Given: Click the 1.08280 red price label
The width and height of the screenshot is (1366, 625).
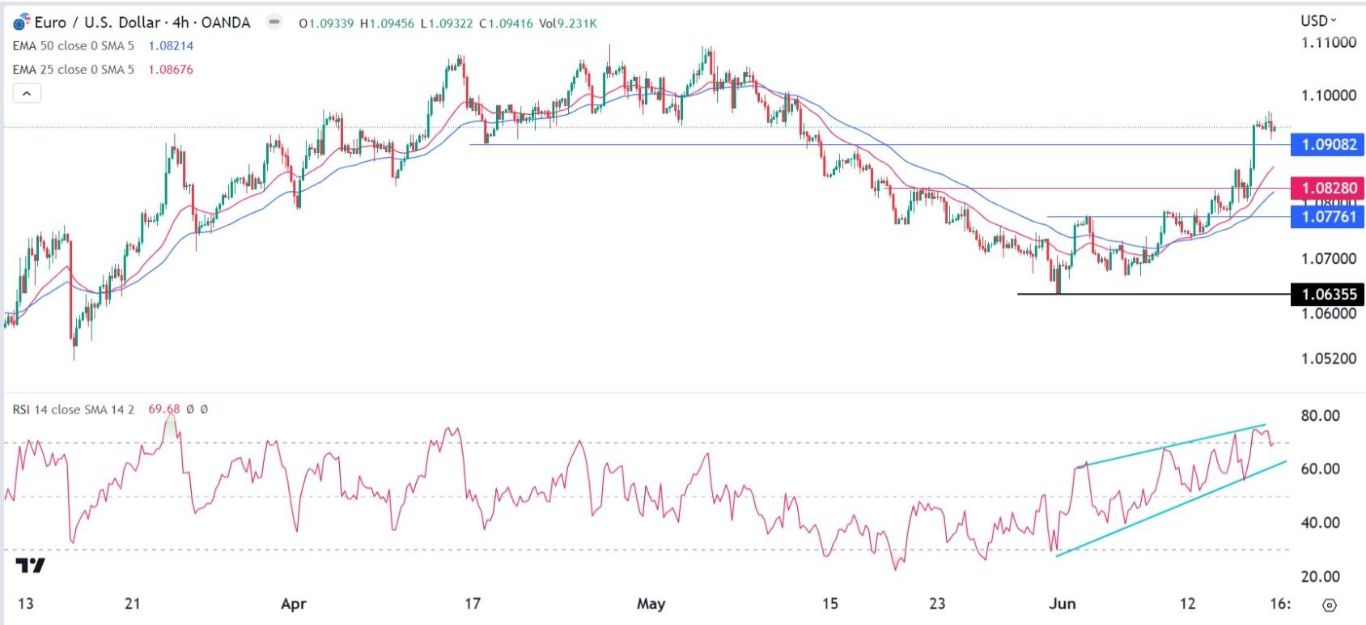Looking at the screenshot, I should pos(1326,188).
